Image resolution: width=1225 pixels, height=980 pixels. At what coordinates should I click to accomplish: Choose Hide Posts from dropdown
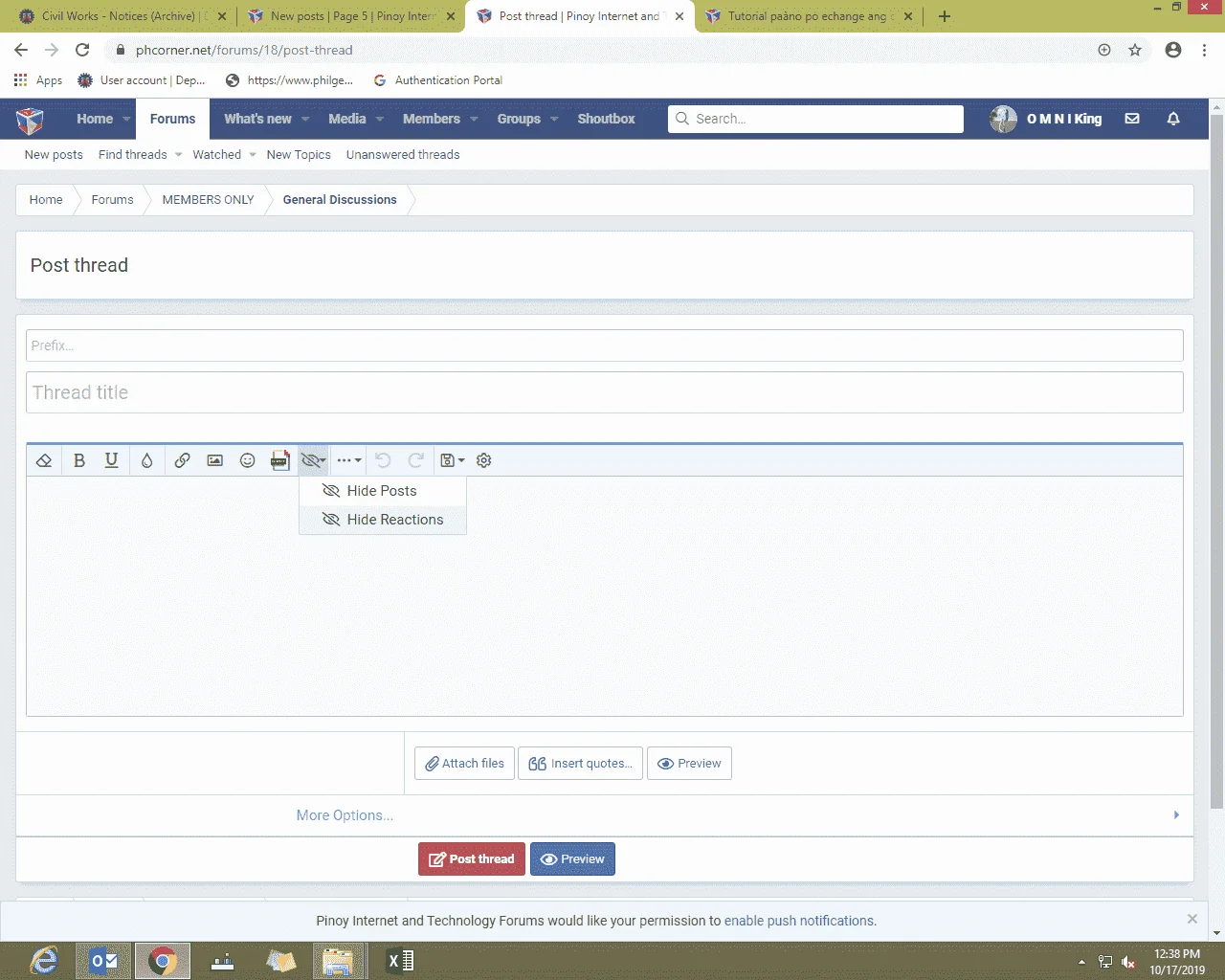(383, 491)
